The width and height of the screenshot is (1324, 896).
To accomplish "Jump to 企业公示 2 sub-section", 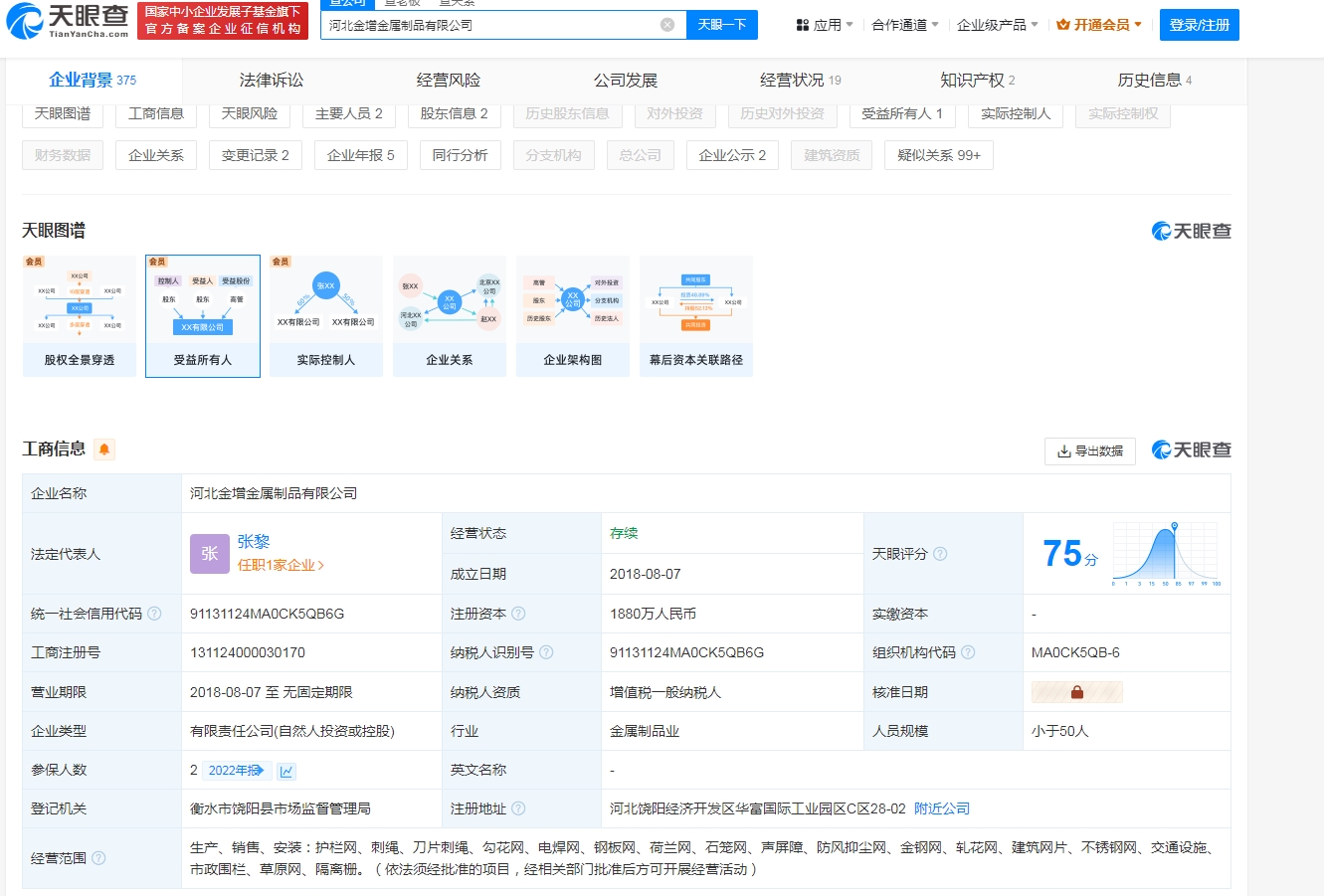I will 733,155.
